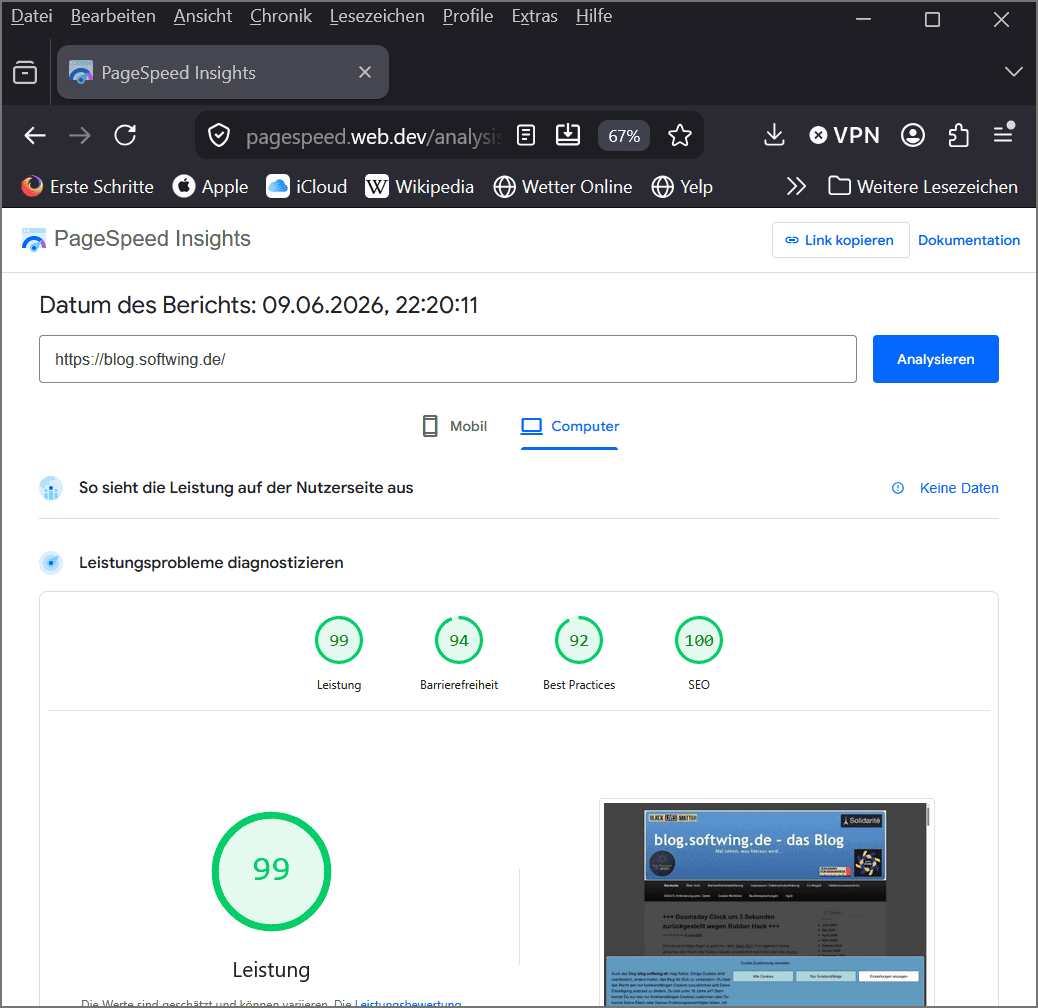Select the PageSpeed Insights browser tab
Image resolution: width=1038 pixels, height=1008 pixels.
[x=222, y=72]
